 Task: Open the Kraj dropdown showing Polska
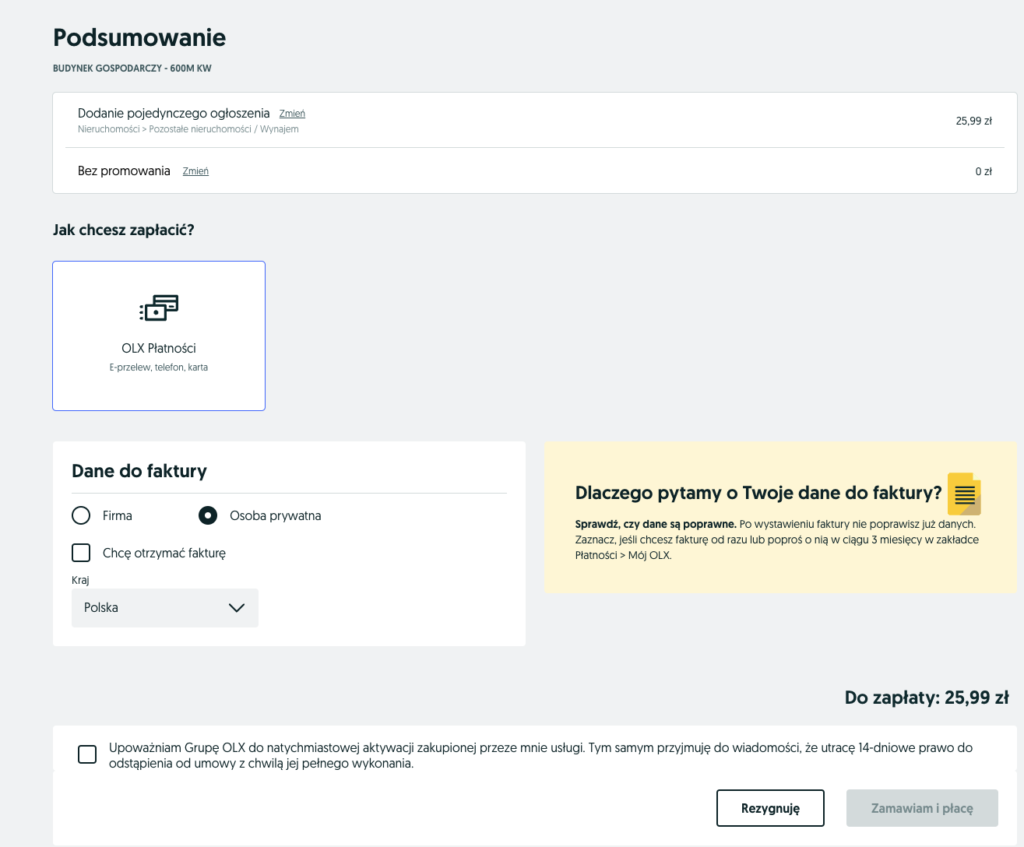(x=165, y=607)
